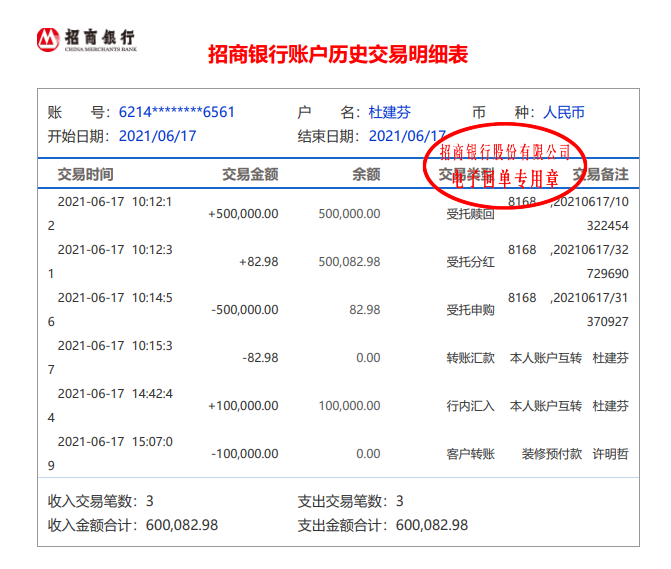Image resolution: width=671 pixels, height=569 pixels.
Task: Click the account holder name after 户名
Action: (x=389, y=112)
